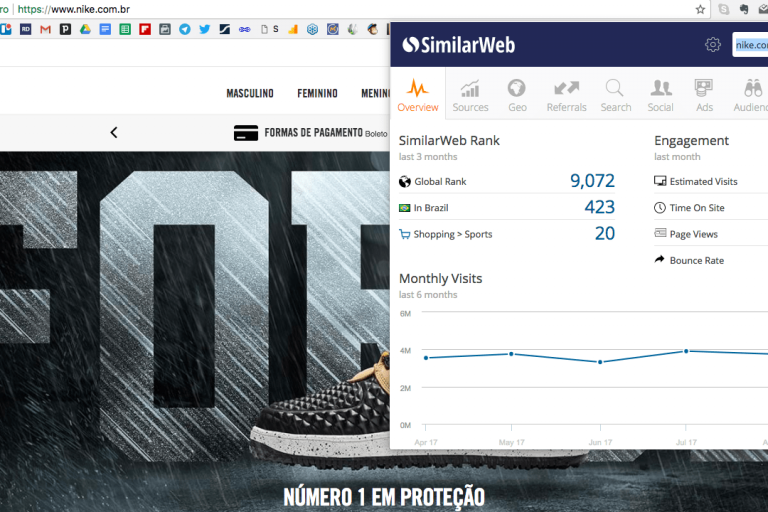Switch to the Referrals tab
Image resolution: width=768 pixels, height=512 pixels.
[566, 95]
